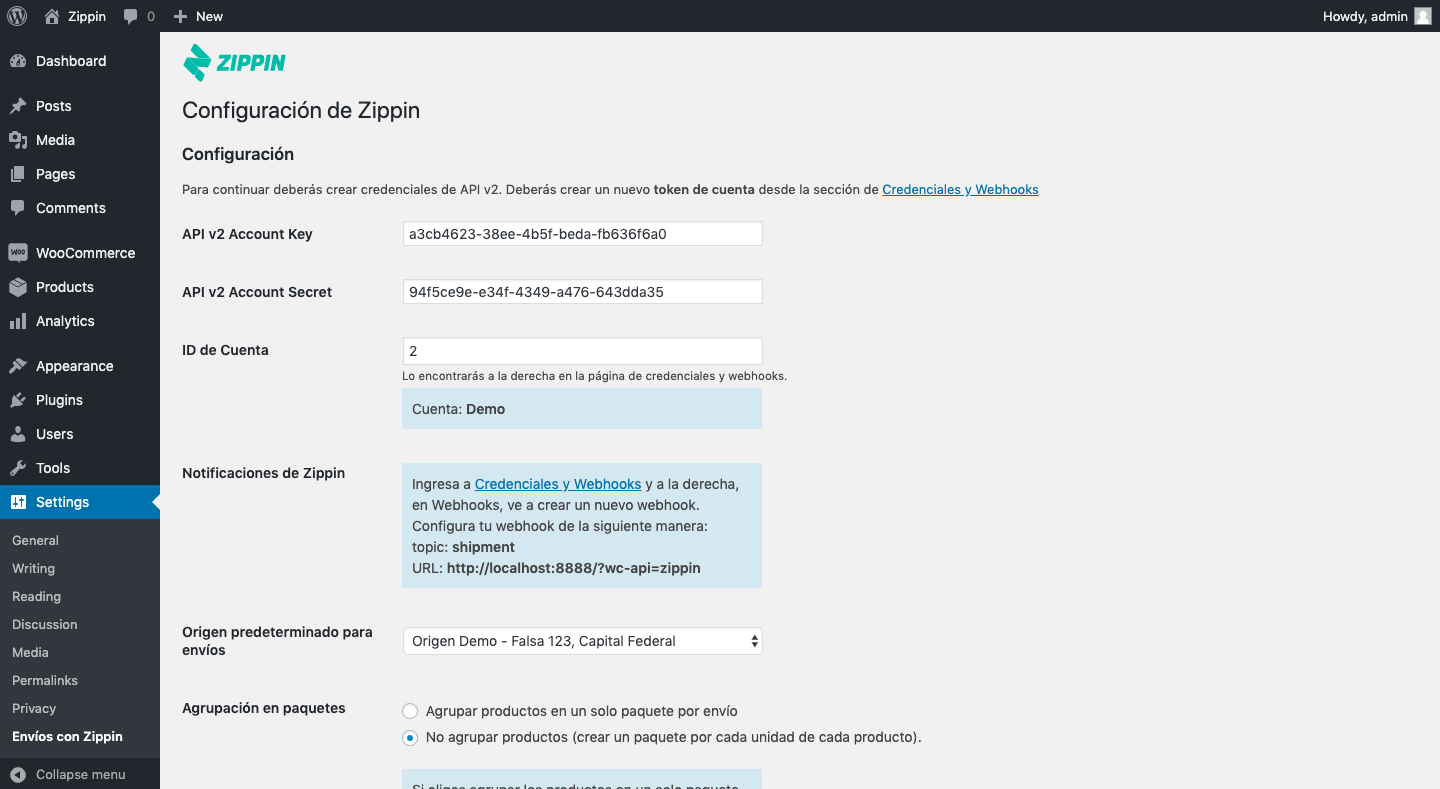Click the webhook URL http://localhost:8888/?wc-api=zippin
Viewport: 1440px width, 789px height.
click(x=574, y=568)
